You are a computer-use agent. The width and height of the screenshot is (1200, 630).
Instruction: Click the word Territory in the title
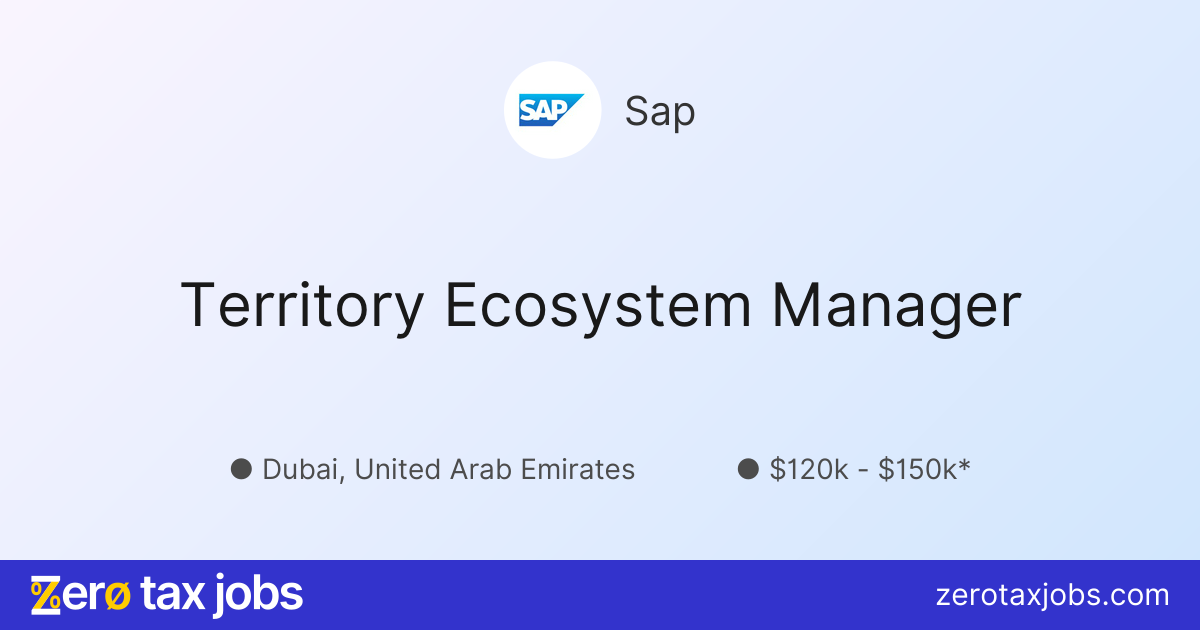coord(302,305)
